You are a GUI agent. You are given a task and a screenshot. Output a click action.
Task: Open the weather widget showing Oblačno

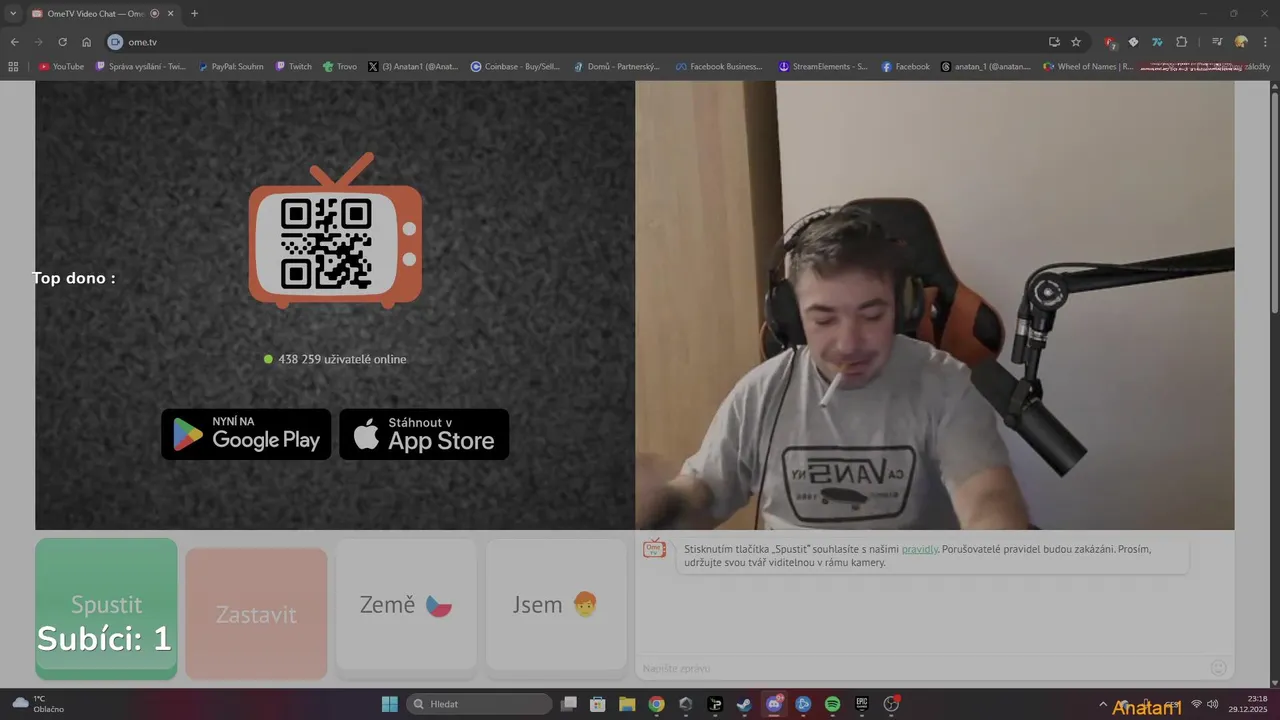38,704
